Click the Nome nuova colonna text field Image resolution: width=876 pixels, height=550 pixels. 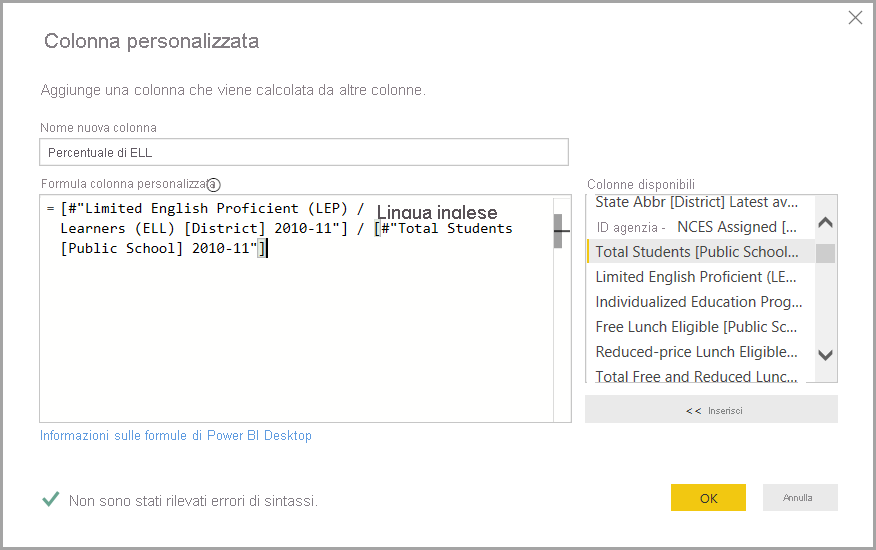click(304, 152)
